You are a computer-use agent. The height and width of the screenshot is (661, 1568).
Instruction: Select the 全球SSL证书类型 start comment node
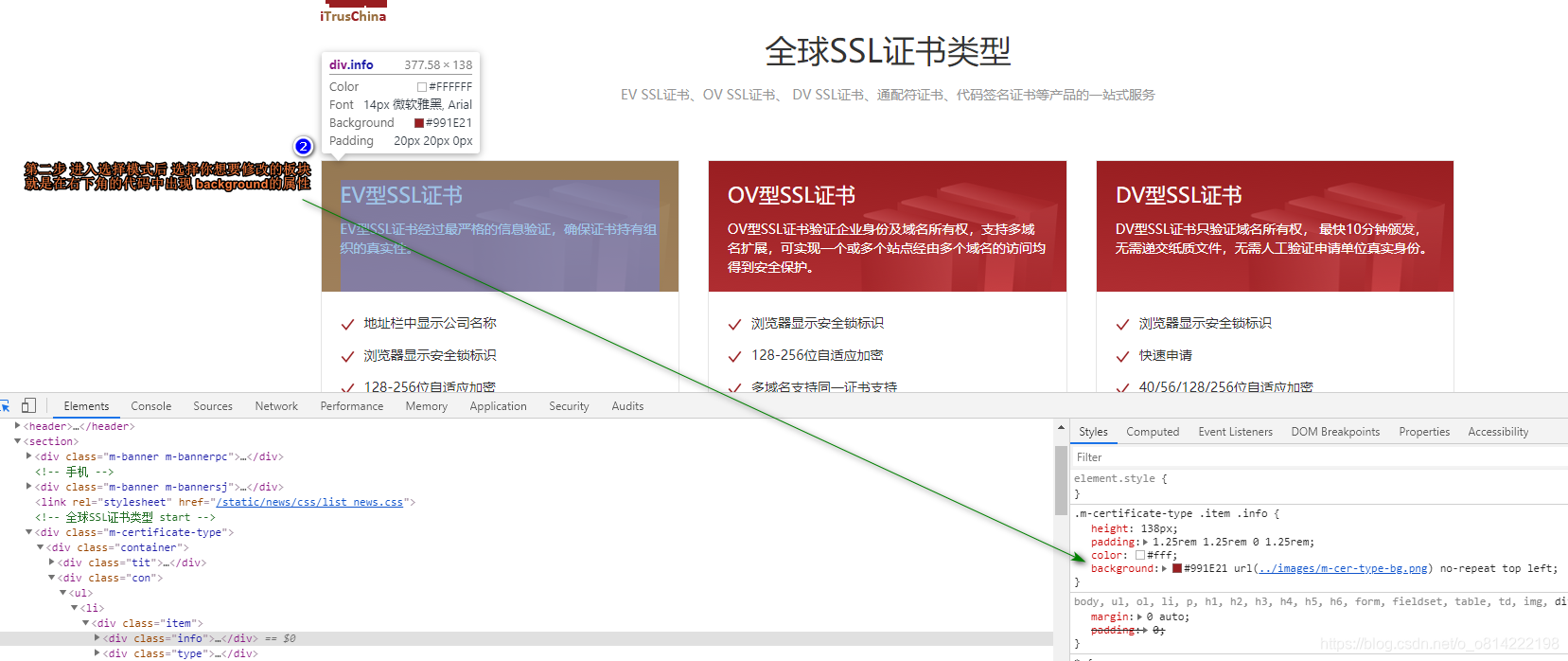click(125, 517)
